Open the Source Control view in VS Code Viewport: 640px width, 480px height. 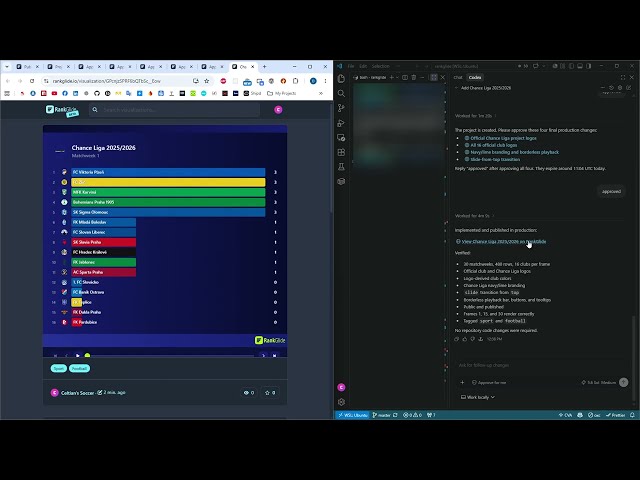click(341, 108)
